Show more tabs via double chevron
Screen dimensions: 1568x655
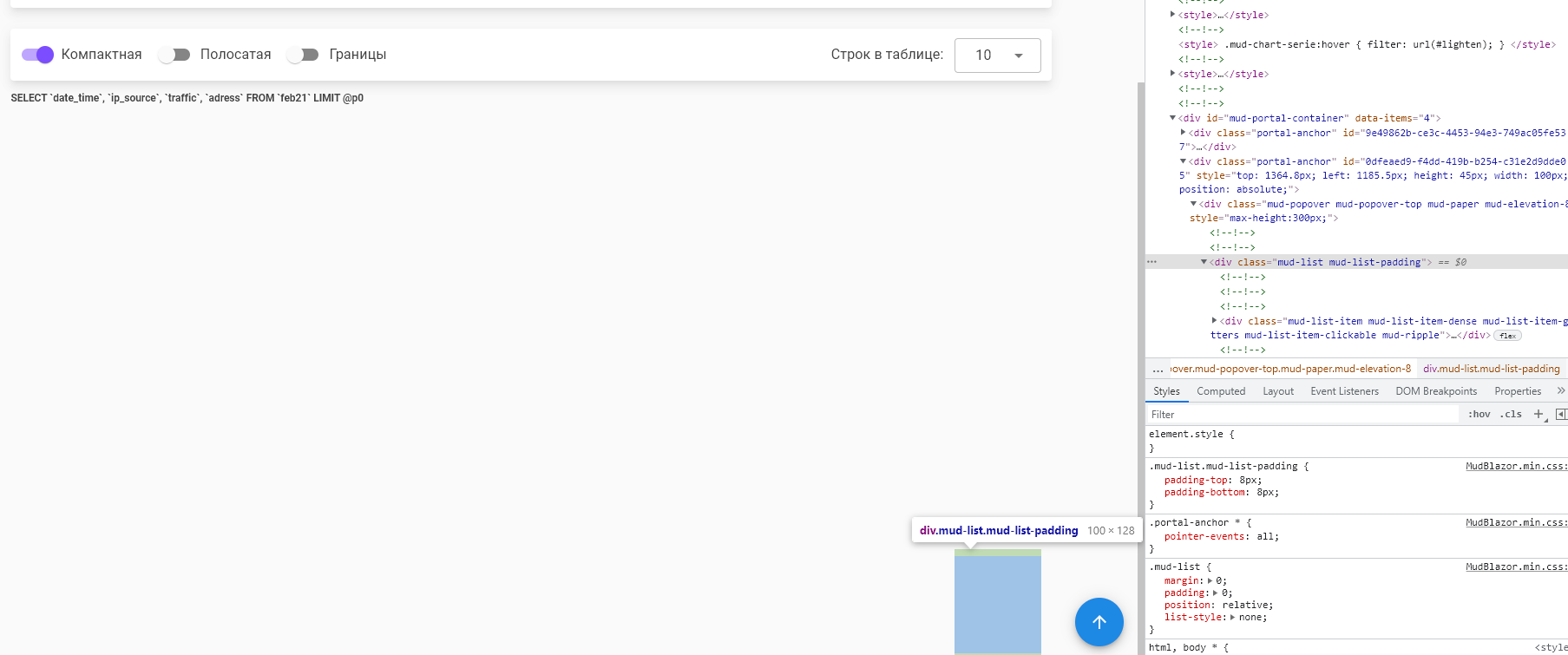[1560, 391]
